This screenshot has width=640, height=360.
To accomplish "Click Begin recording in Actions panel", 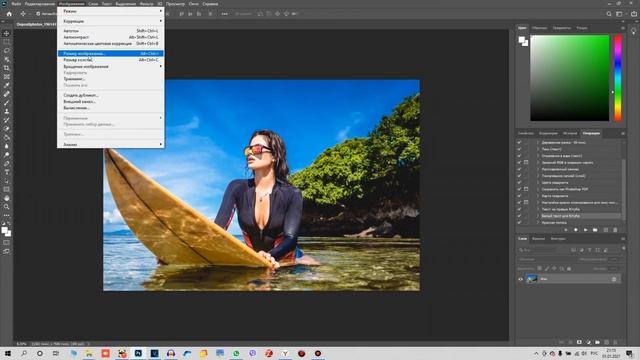I will (576, 230).
